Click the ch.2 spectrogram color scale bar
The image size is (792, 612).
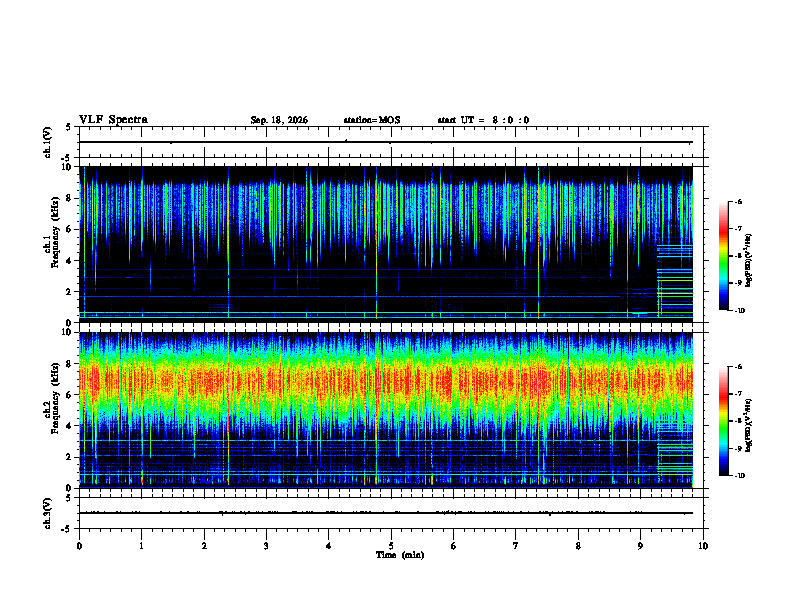724,421
